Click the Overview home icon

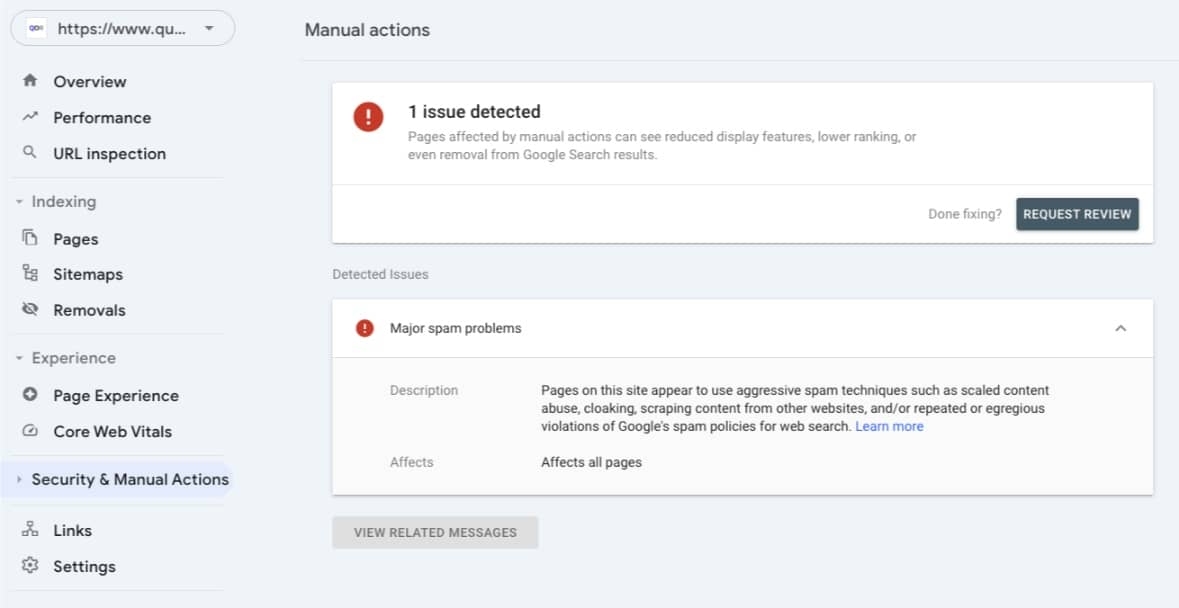pyautogui.click(x=30, y=80)
